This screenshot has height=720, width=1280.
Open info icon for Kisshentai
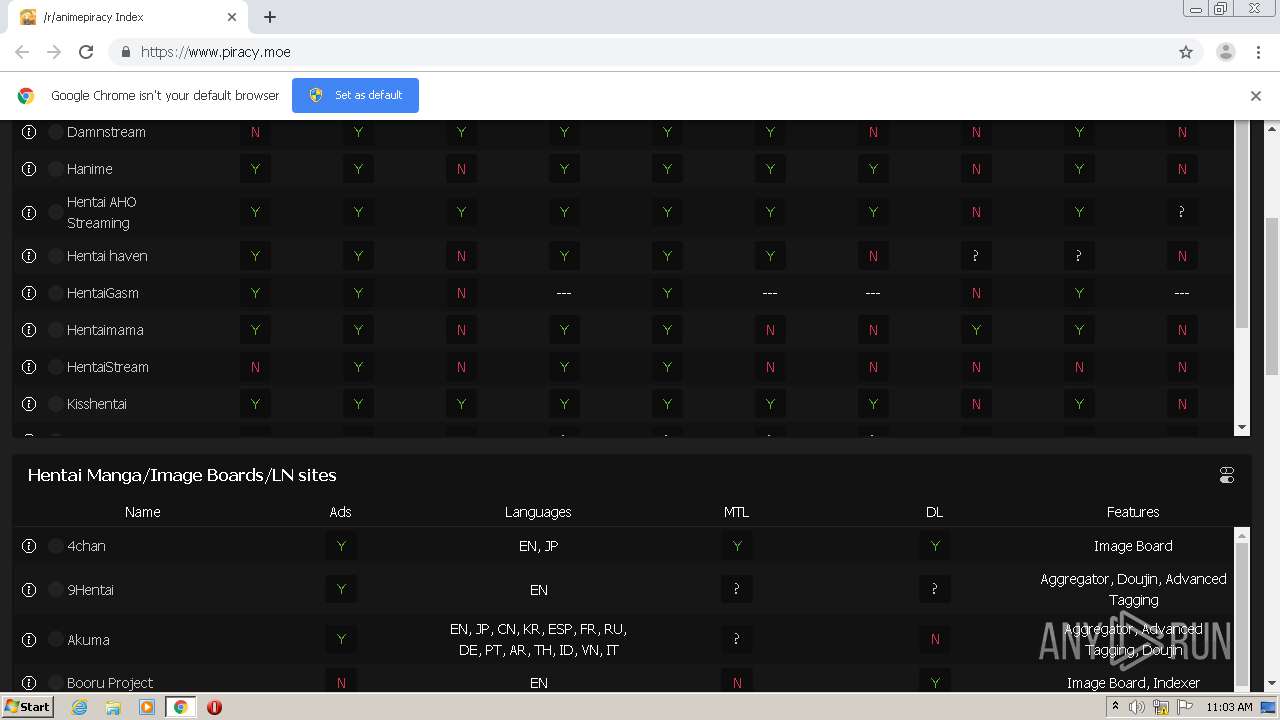coord(29,404)
